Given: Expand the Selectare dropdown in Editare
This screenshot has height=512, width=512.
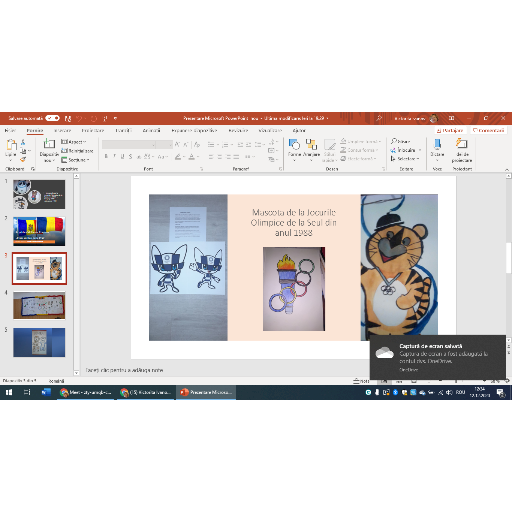Looking at the screenshot, I should click(x=405, y=159).
